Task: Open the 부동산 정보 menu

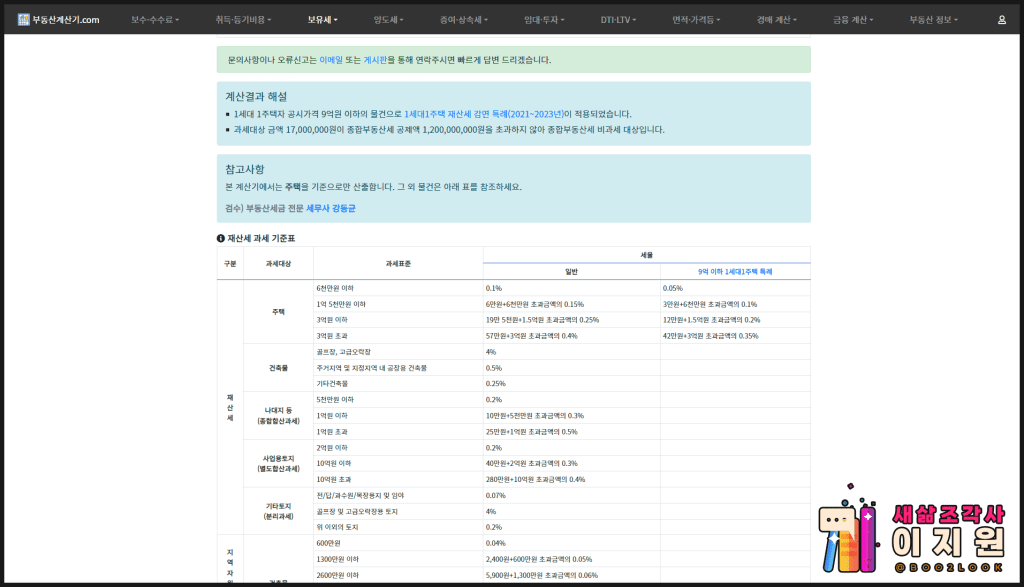Action: pyautogui.click(x=934, y=18)
